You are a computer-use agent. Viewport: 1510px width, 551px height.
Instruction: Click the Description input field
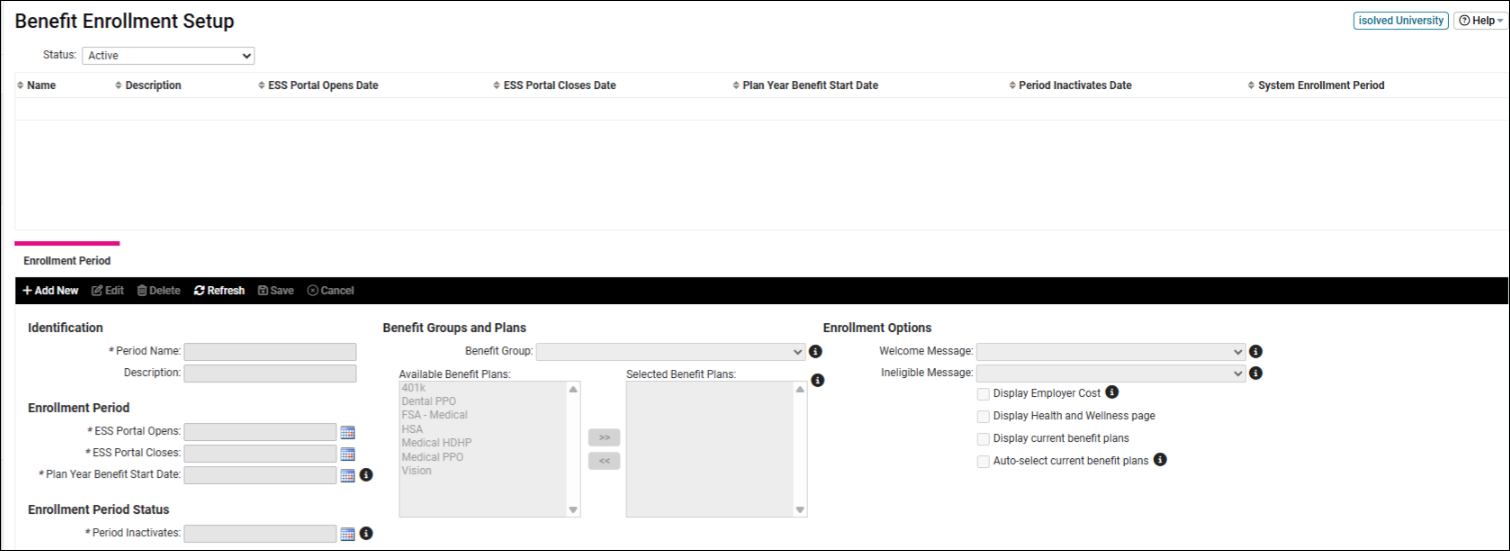coord(270,373)
